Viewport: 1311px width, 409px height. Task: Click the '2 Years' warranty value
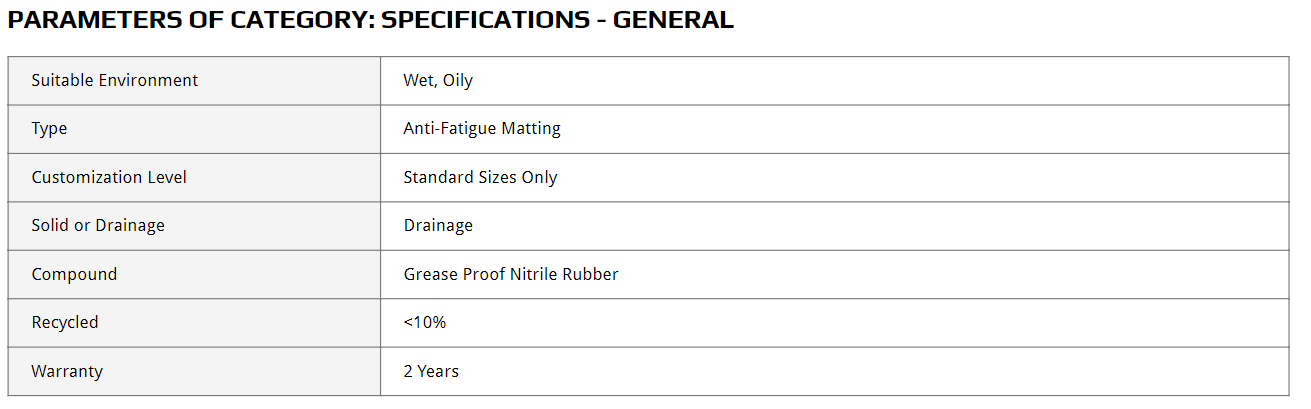click(x=431, y=371)
